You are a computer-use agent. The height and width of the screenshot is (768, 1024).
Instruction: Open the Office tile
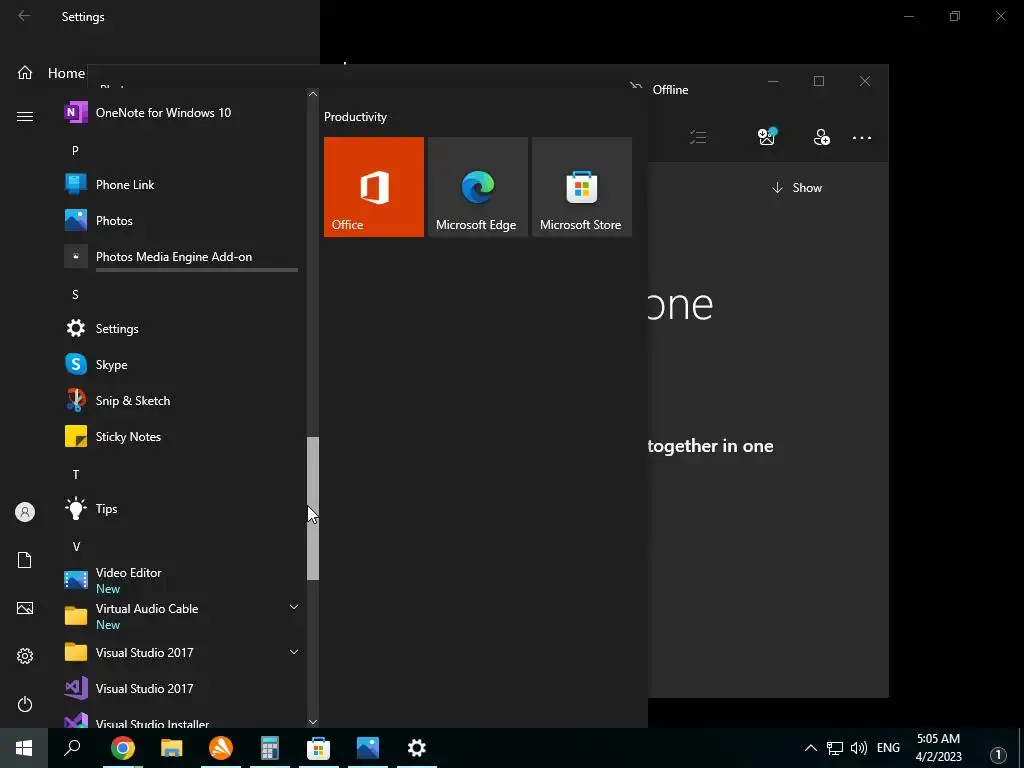click(x=374, y=187)
